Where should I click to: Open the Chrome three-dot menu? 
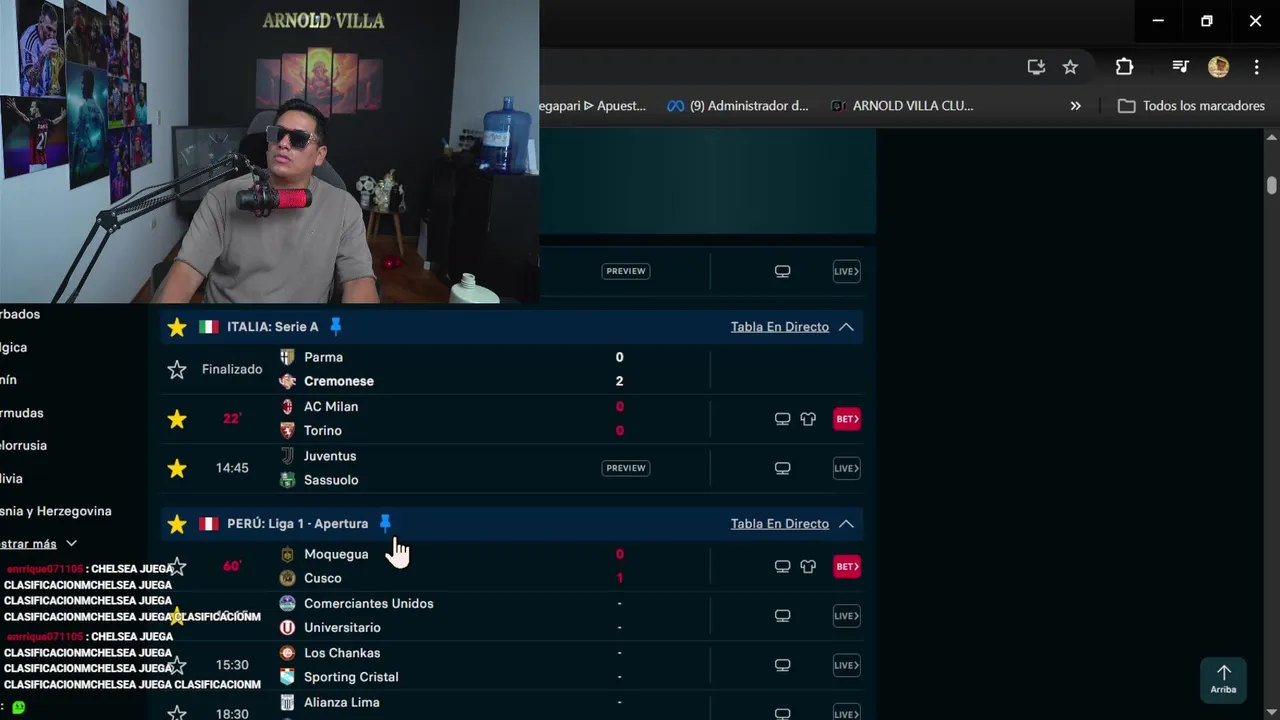tap(1256, 67)
